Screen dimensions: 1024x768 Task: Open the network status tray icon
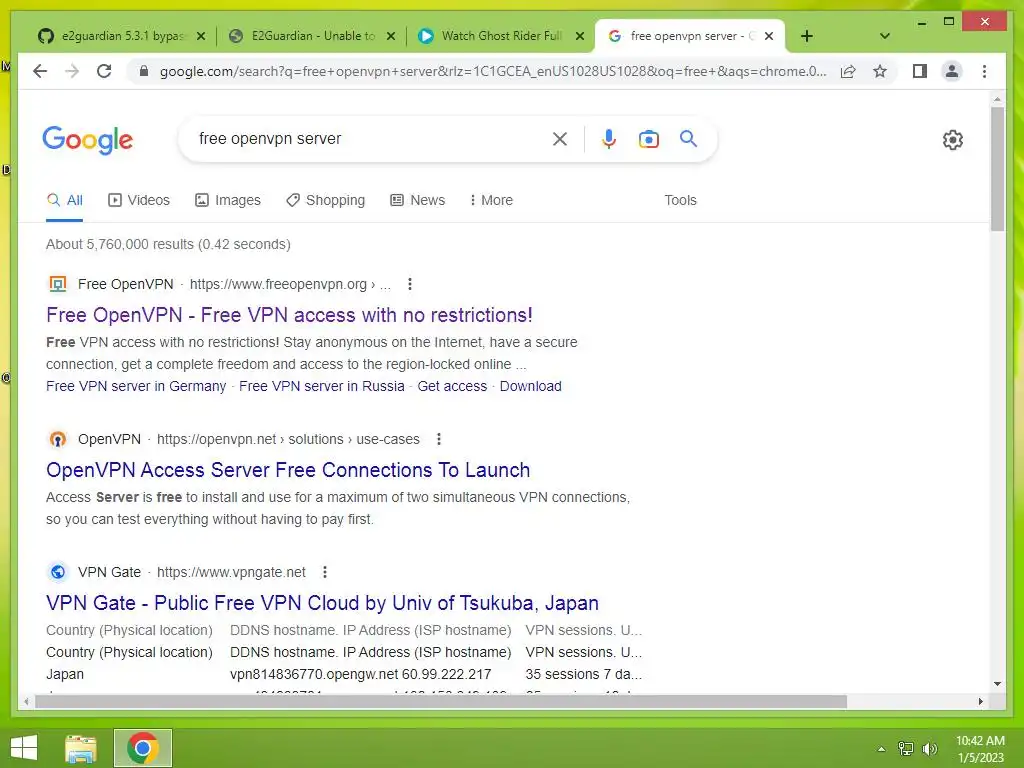(906, 749)
